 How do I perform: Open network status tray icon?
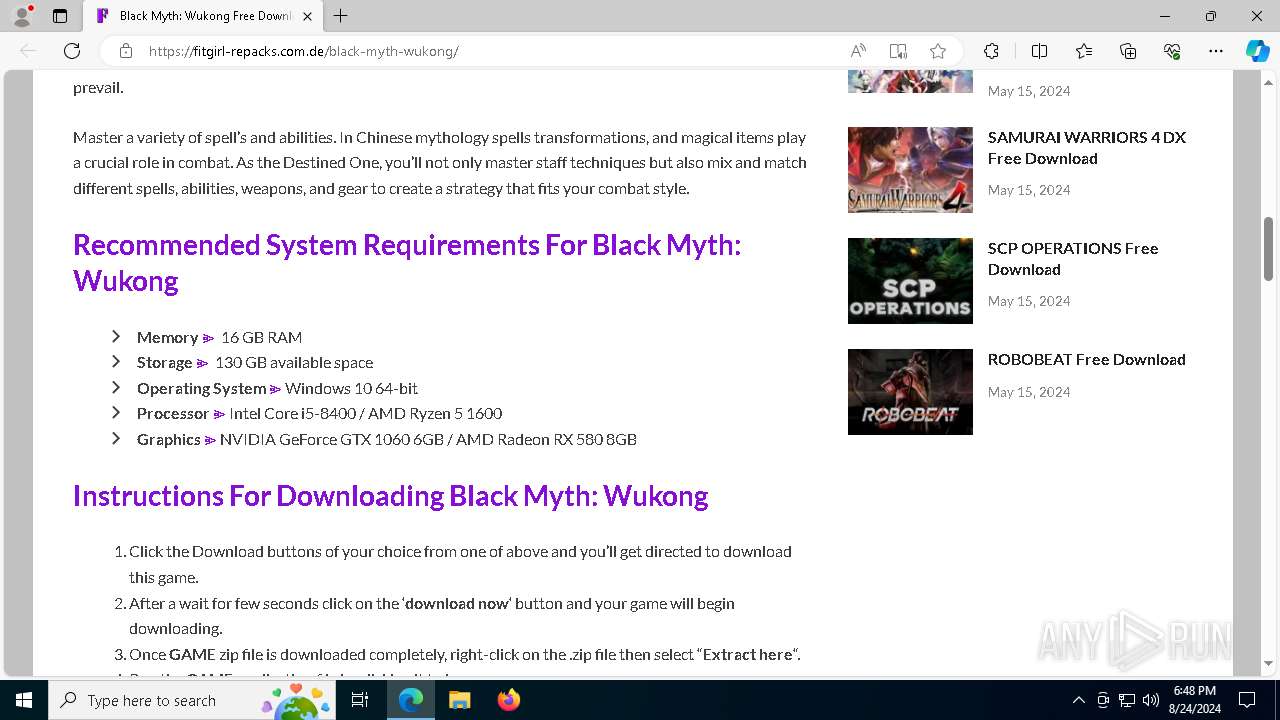pyautogui.click(x=1127, y=700)
